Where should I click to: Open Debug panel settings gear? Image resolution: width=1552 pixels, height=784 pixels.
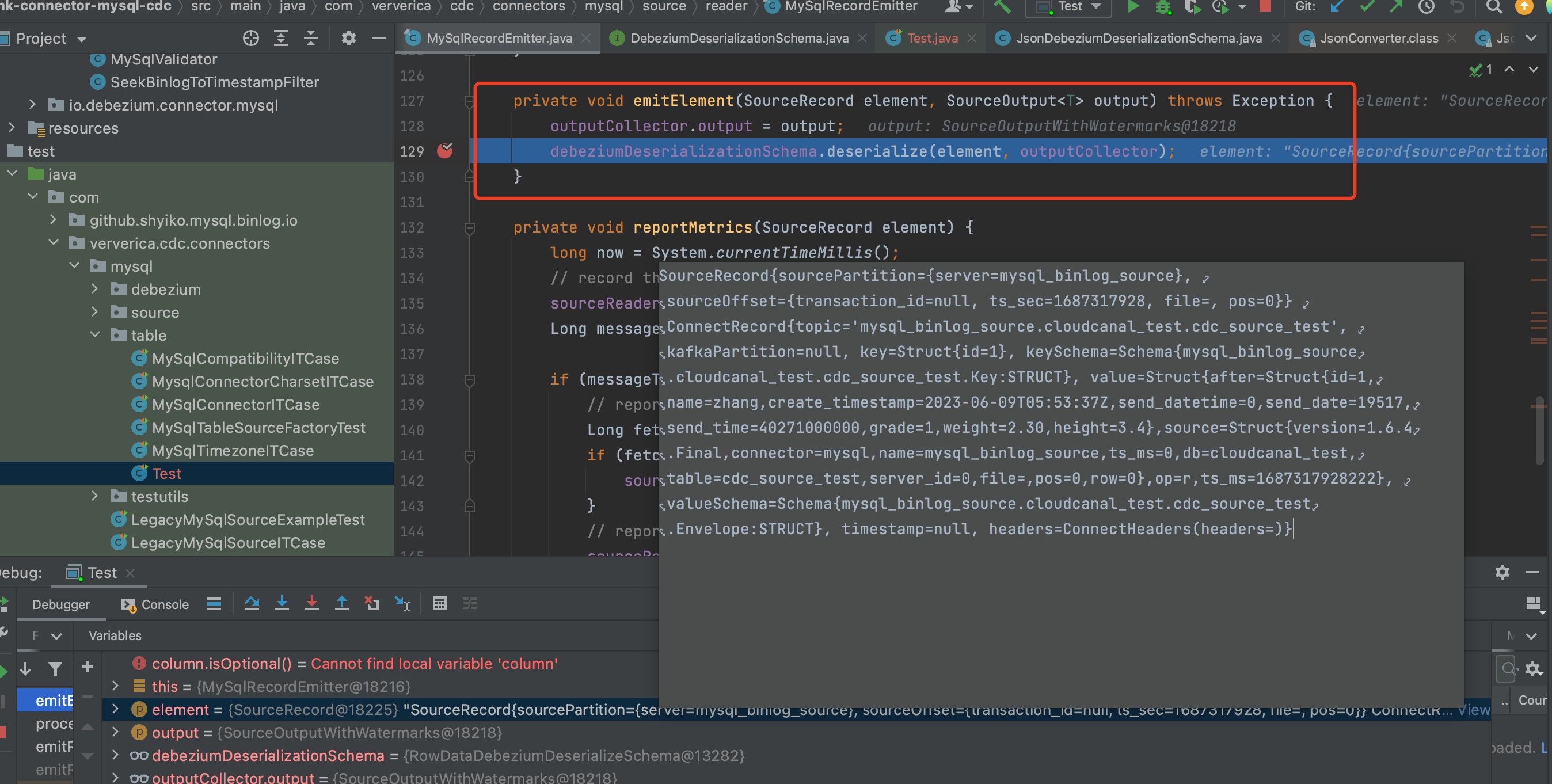pyautogui.click(x=1502, y=573)
